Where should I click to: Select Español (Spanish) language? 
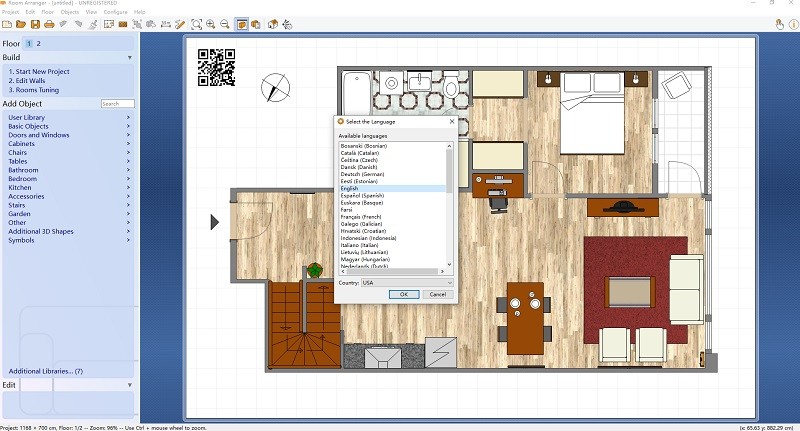pyautogui.click(x=362, y=195)
